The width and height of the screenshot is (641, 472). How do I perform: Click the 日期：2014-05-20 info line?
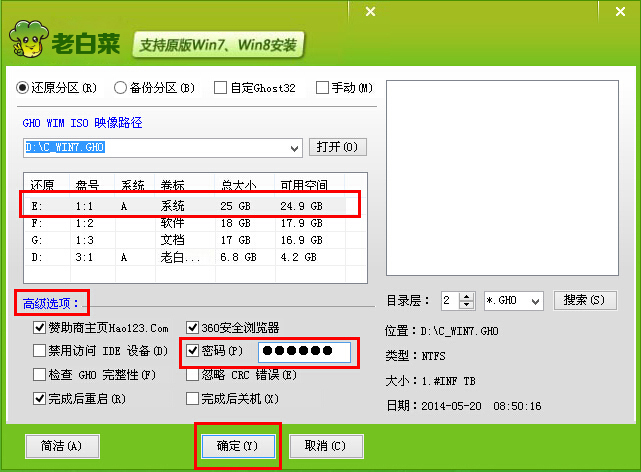tap(464, 406)
